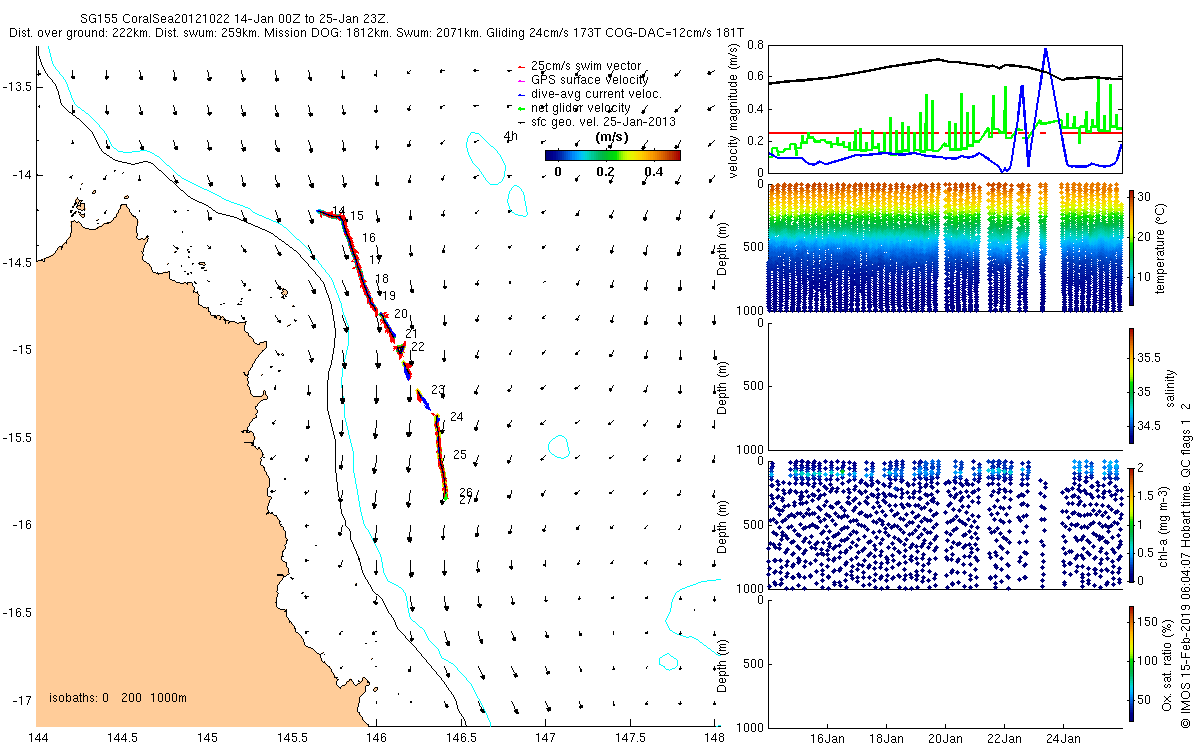The height and width of the screenshot is (750, 1200).
Task: Click the '24Jan' date axis label
Action: (x=1063, y=740)
